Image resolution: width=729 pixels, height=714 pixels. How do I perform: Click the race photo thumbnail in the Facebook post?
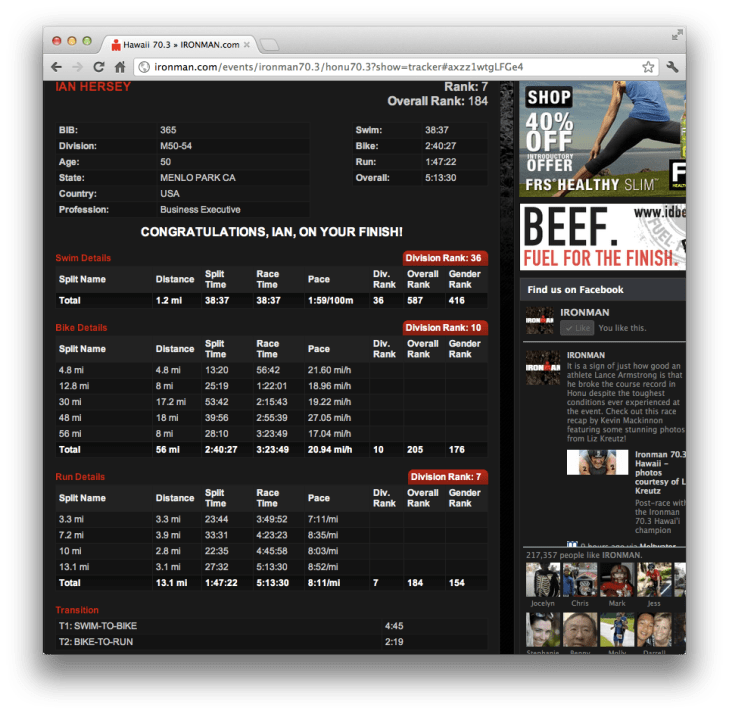(597, 464)
